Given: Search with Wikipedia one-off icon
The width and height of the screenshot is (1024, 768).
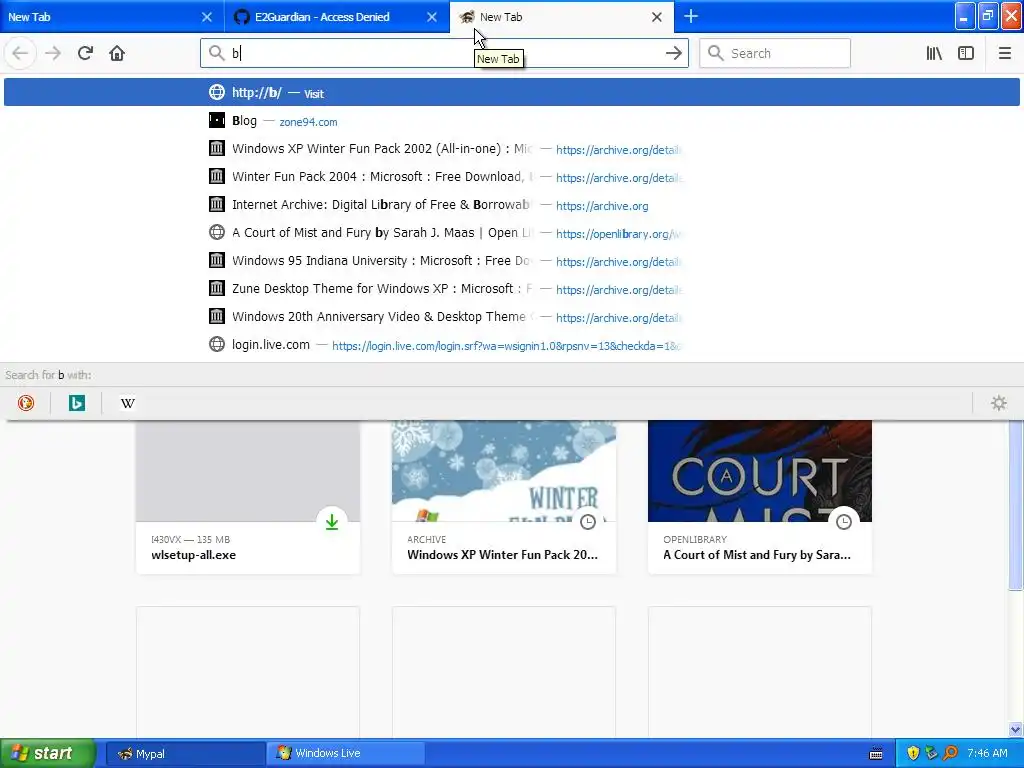Looking at the screenshot, I should tap(127, 403).
